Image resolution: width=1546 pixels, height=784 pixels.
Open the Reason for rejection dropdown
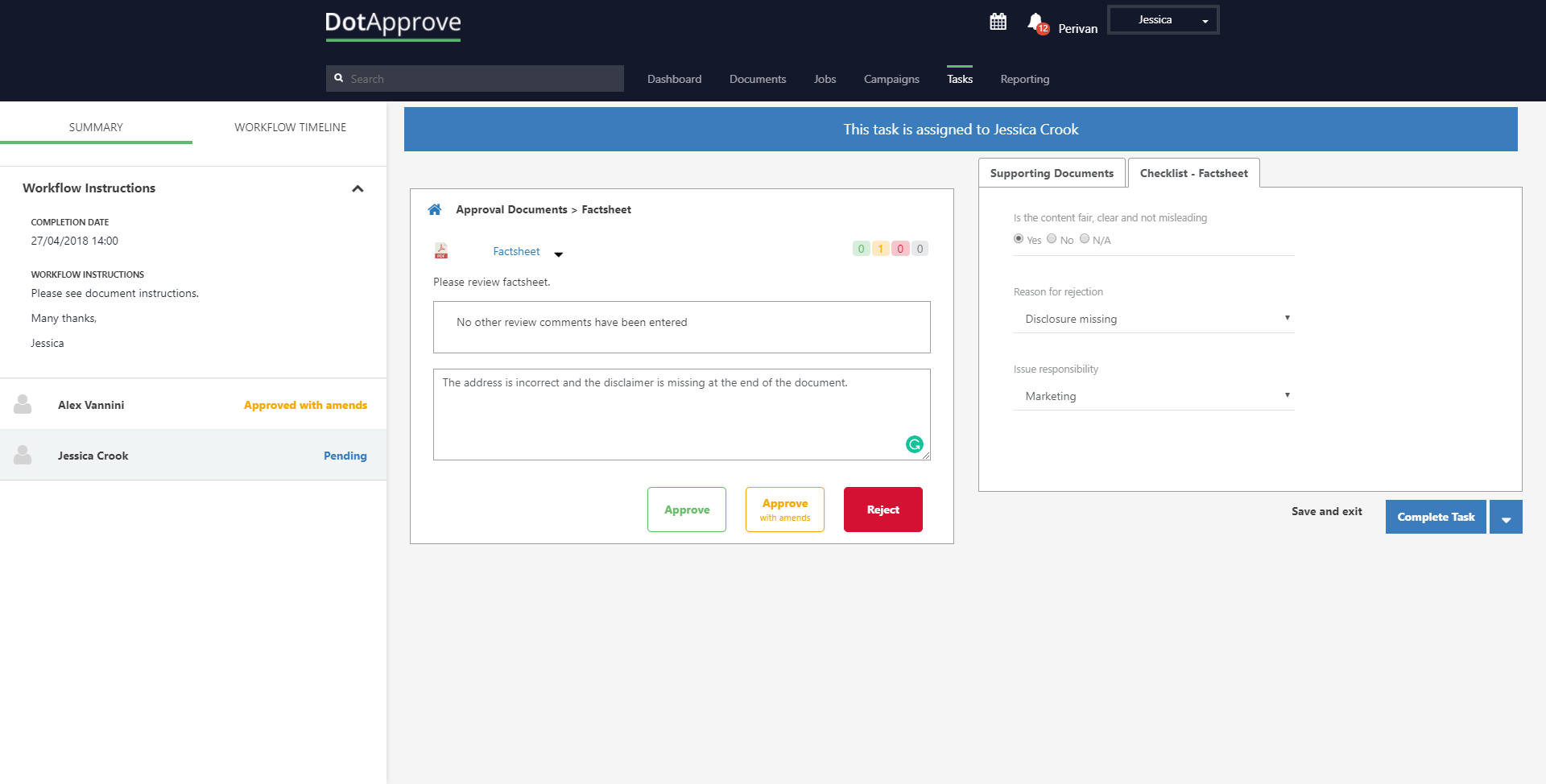[x=1154, y=319]
